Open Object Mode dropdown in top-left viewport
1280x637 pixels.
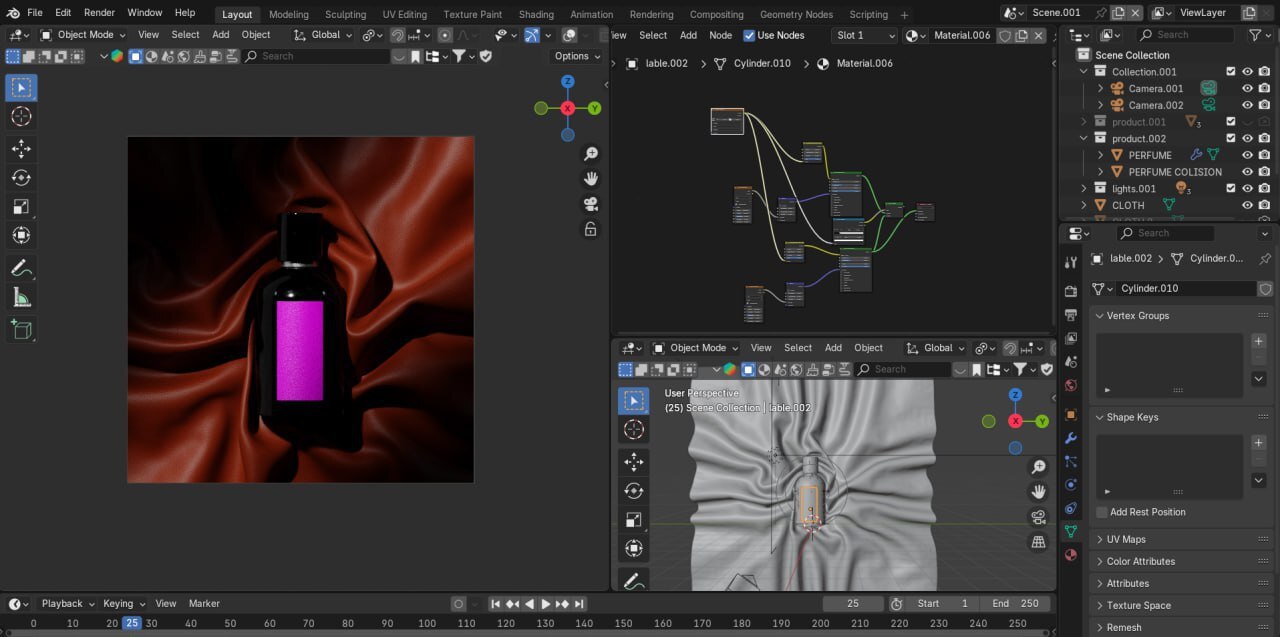pyautogui.click(x=84, y=35)
